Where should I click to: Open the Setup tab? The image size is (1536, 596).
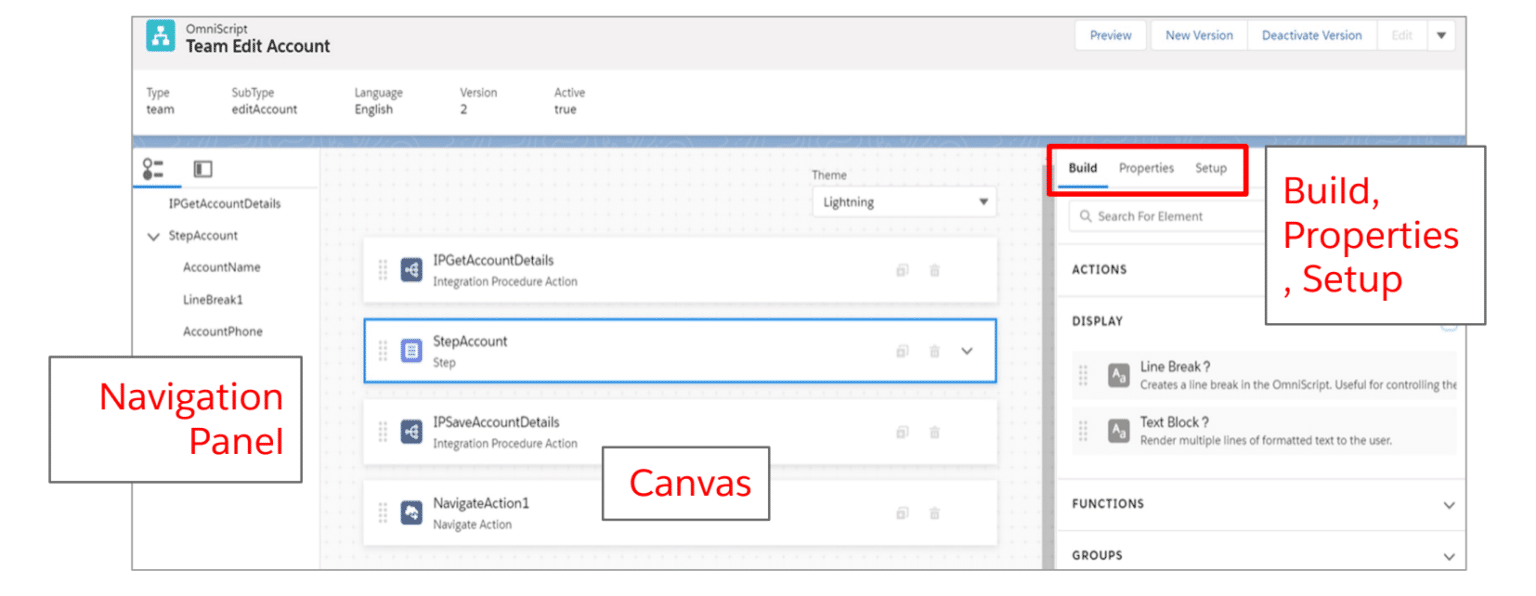coord(1210,168)
